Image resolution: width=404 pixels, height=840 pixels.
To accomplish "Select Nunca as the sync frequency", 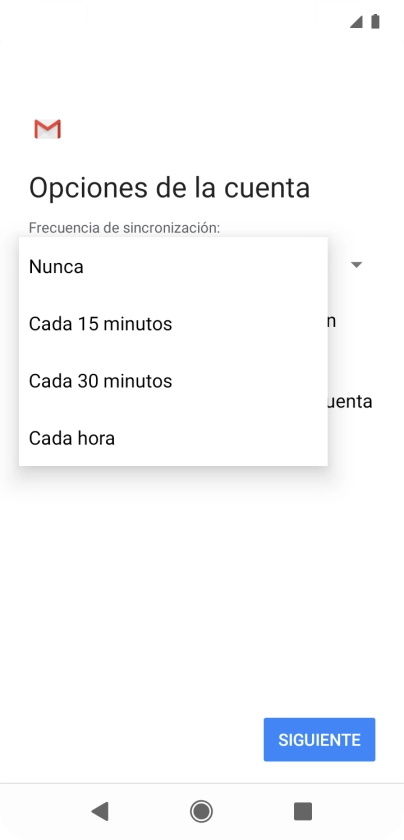I will [x=173, y=266].
